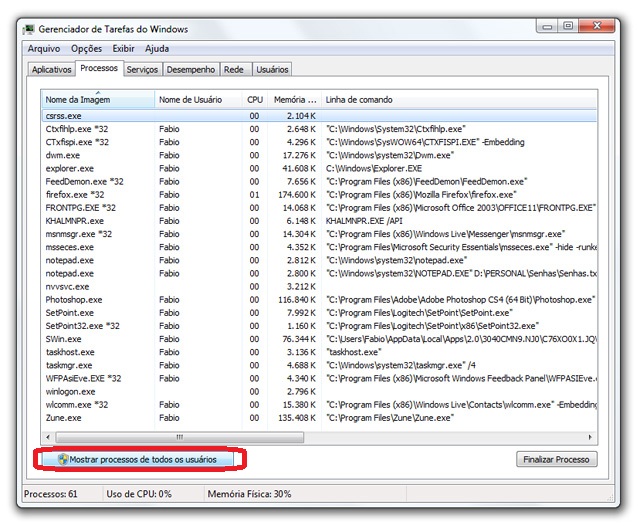Screen dimensions: 640x532
Task: Sort by Linha de comando column header
Action: 459,100
